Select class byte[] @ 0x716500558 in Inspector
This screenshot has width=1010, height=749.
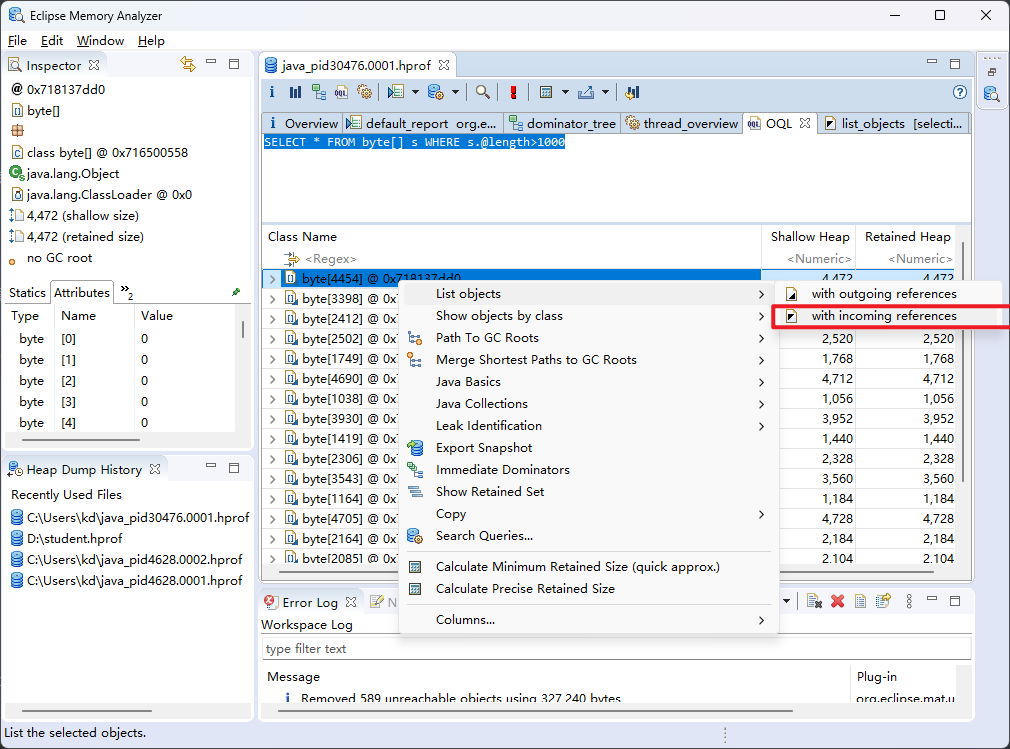(x=107, y=153)
